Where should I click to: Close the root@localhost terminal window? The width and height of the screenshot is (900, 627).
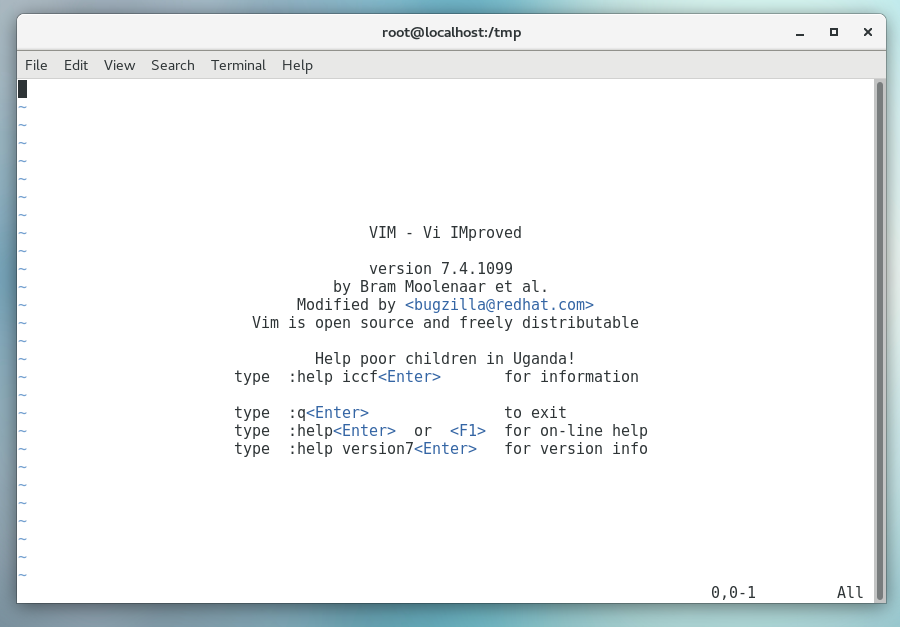coord(867,32)
